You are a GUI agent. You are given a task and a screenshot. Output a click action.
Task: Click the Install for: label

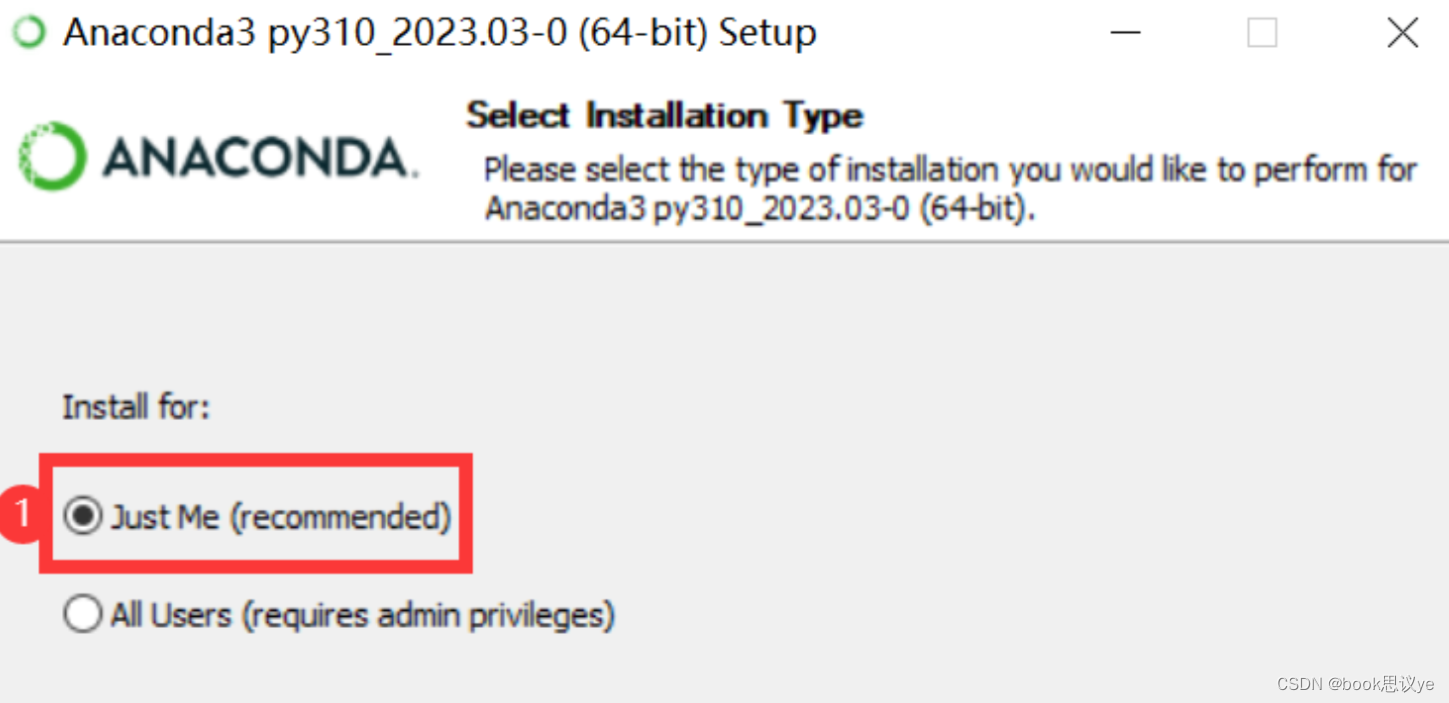click(x=136, y=406)
